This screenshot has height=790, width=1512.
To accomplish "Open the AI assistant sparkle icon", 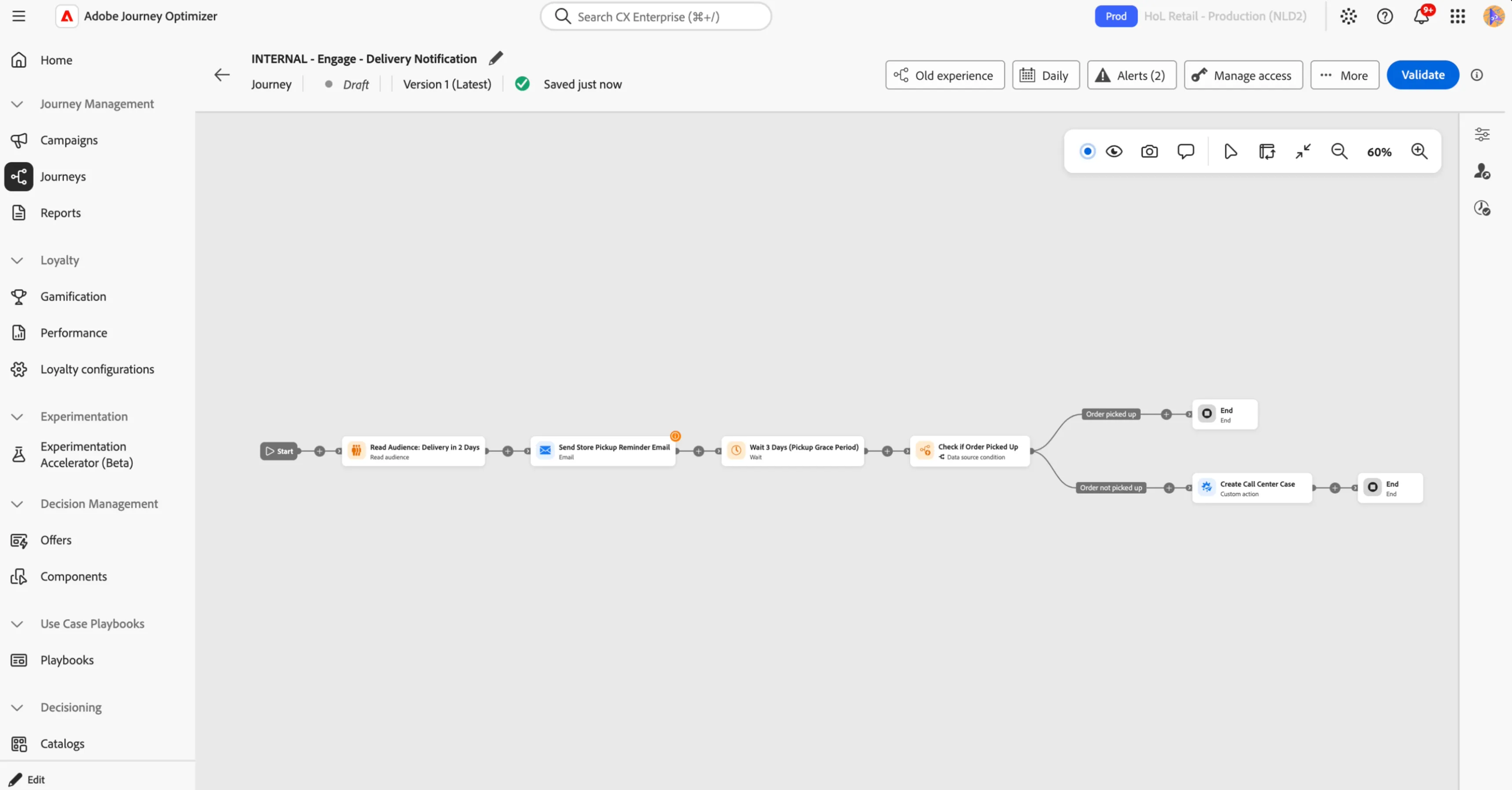I will (x=1348, y=16).
